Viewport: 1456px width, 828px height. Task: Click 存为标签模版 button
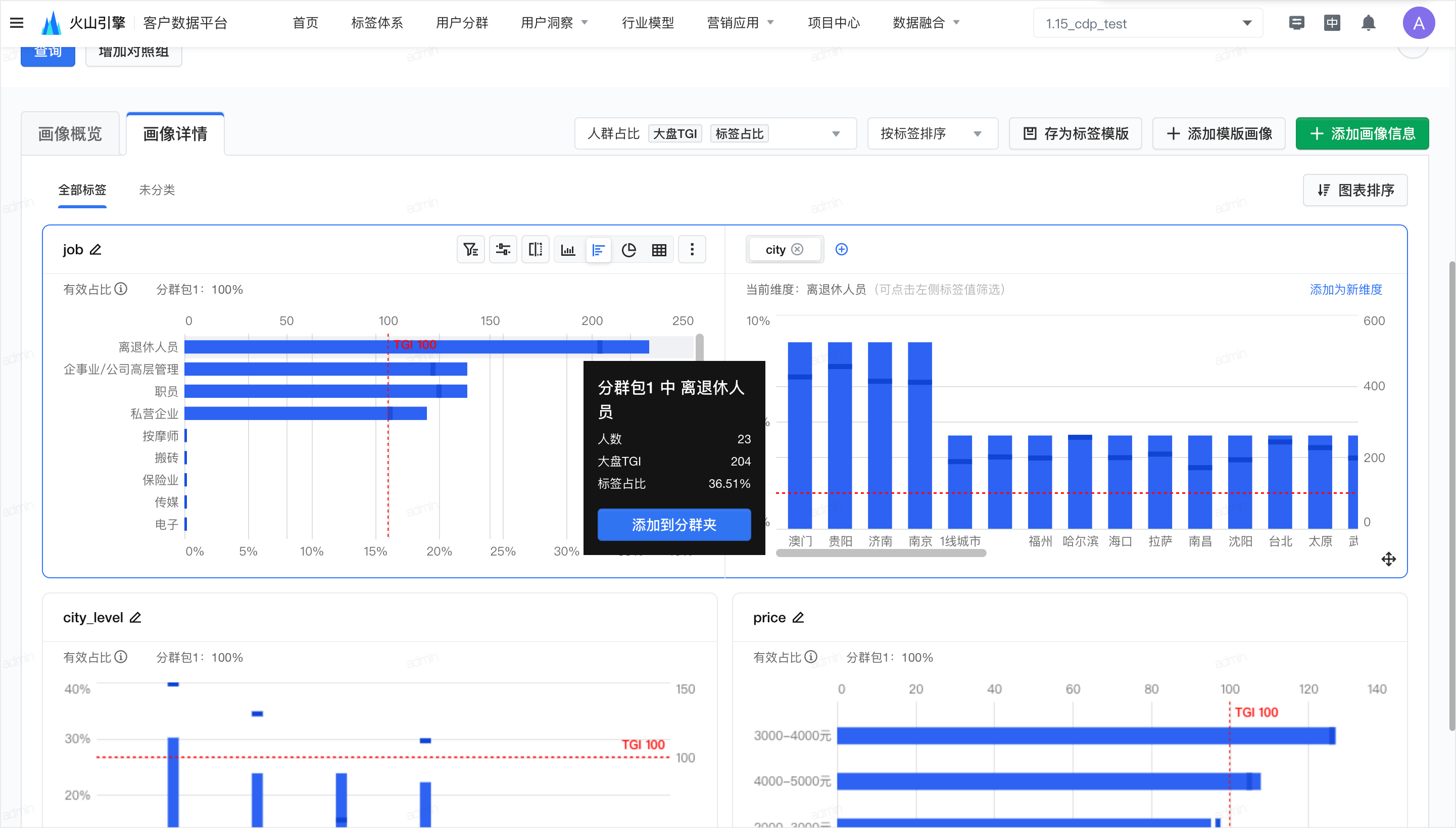(1075, 133)
